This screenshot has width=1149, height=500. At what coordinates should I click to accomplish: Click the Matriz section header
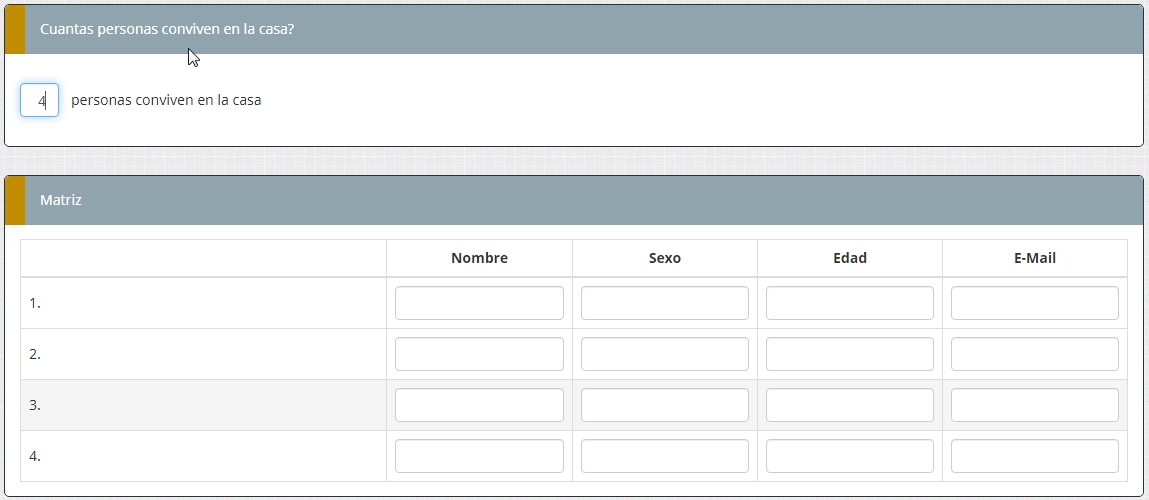(x=61, y=200)
